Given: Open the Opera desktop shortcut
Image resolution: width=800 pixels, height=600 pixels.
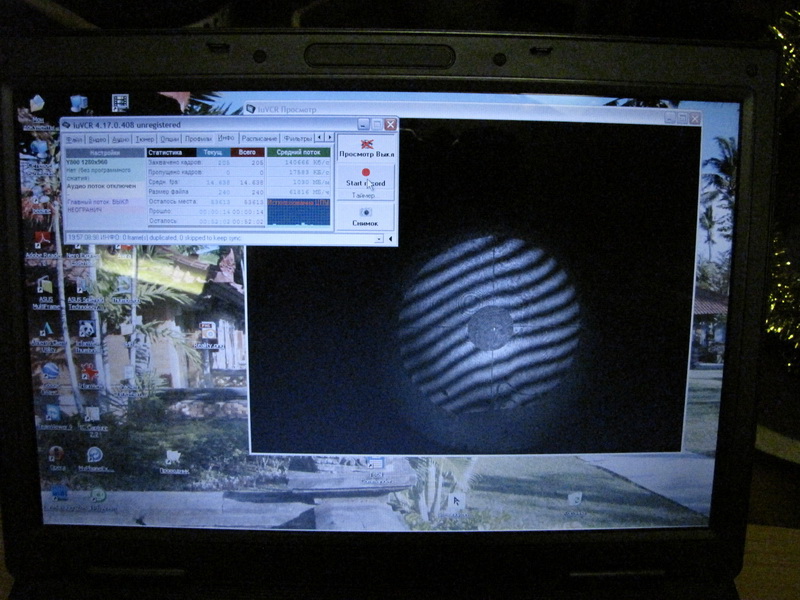Looking at the screenshot, I should point(56,458).
